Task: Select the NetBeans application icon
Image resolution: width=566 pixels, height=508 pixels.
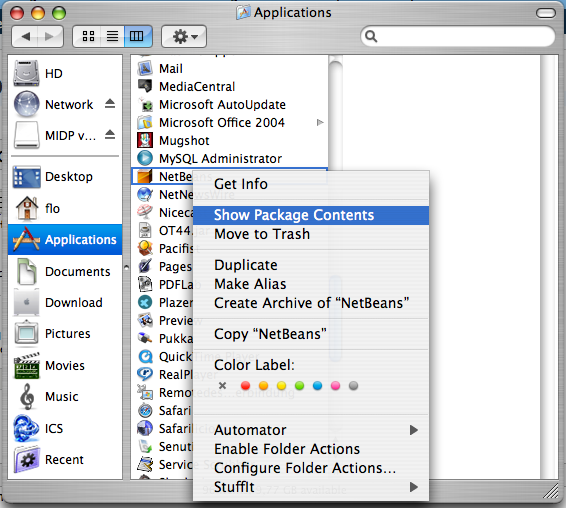Action: pos(145,177)
